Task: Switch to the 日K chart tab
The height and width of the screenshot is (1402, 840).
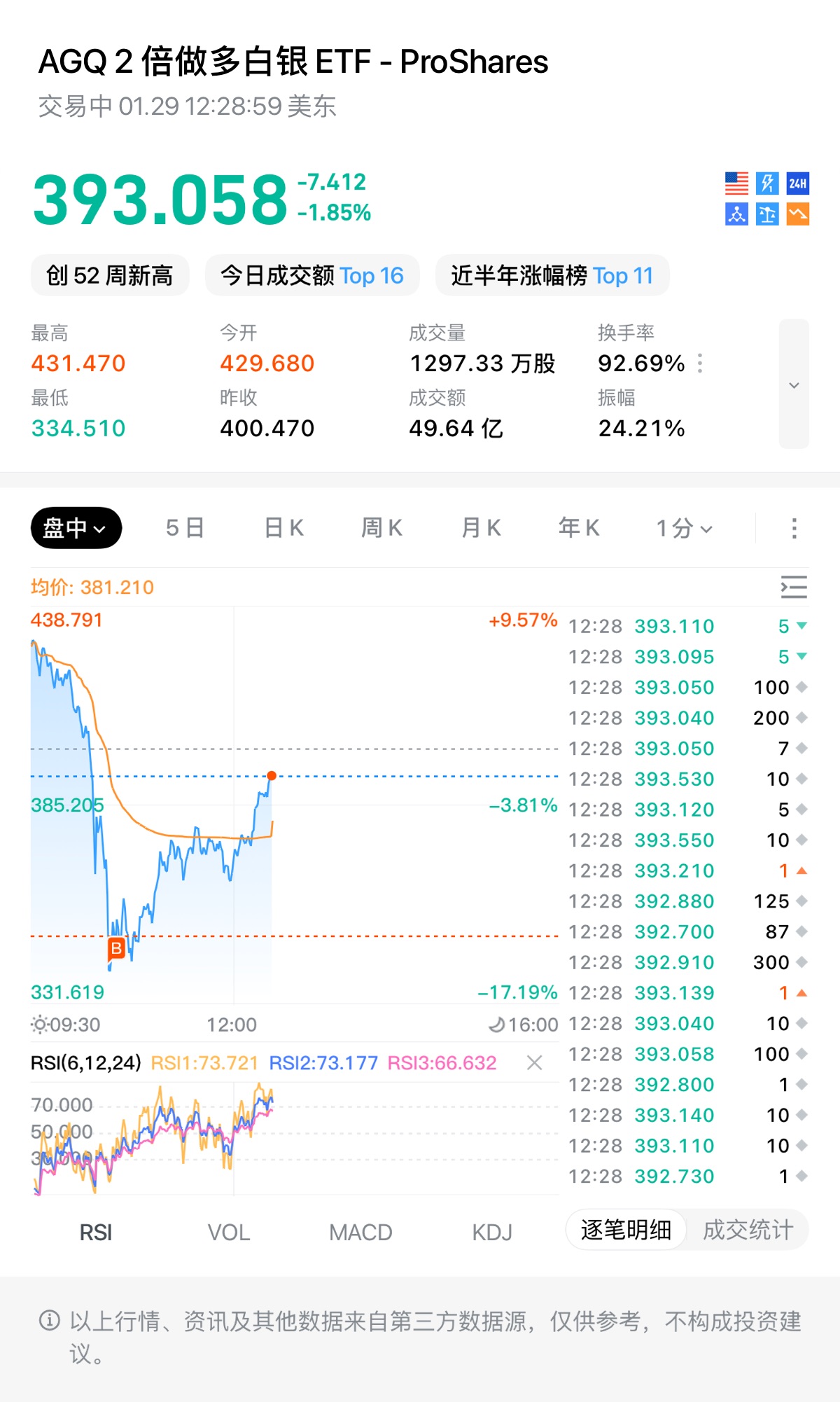Action: tap(283, 528)
